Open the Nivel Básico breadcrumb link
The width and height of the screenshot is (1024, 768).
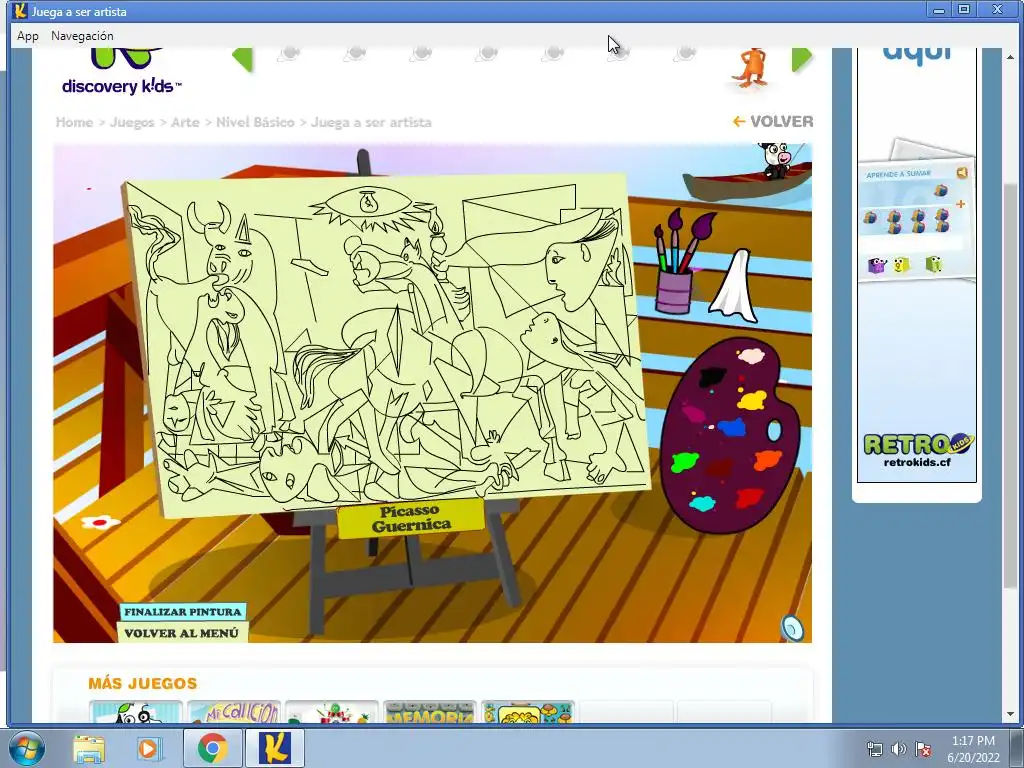(x=255, y=122)
